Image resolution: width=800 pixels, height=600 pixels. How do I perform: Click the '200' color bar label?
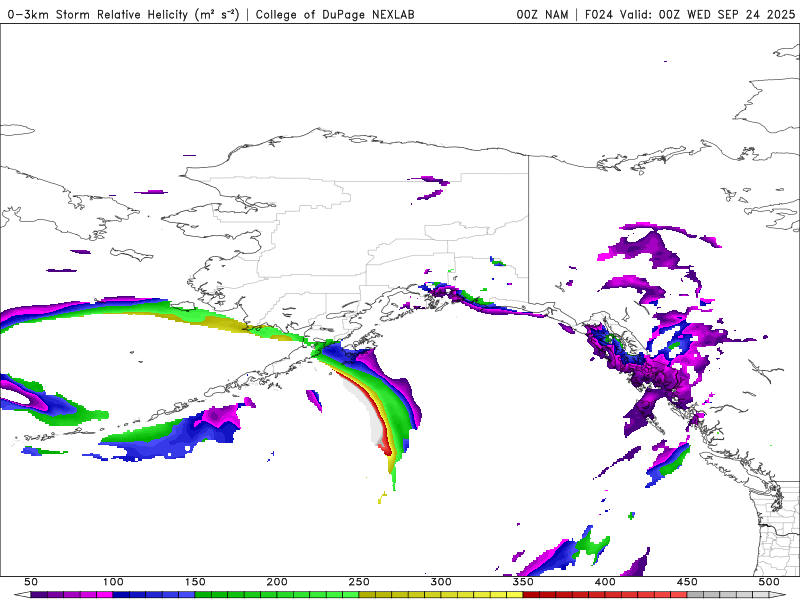click(x=277, y=582)
